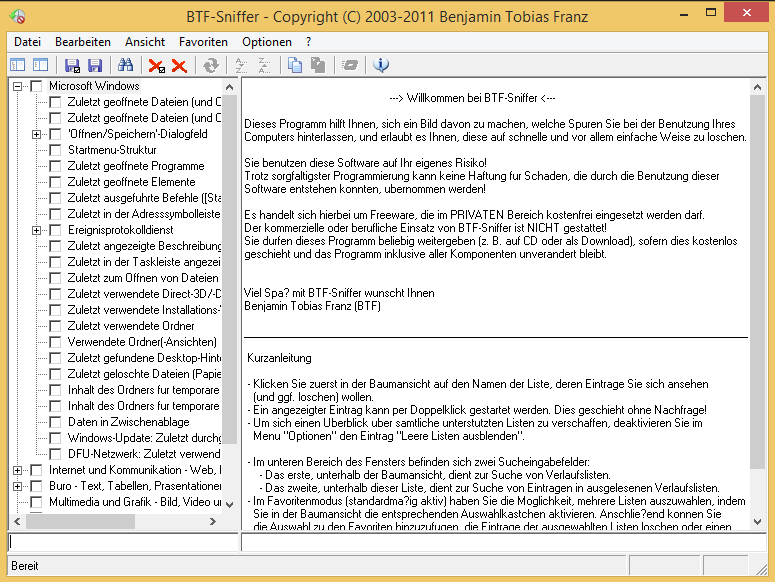Select Zuletzt verwendete Installations entry
Viewport: 775px width, 582px height.
[x=144, y=310]
